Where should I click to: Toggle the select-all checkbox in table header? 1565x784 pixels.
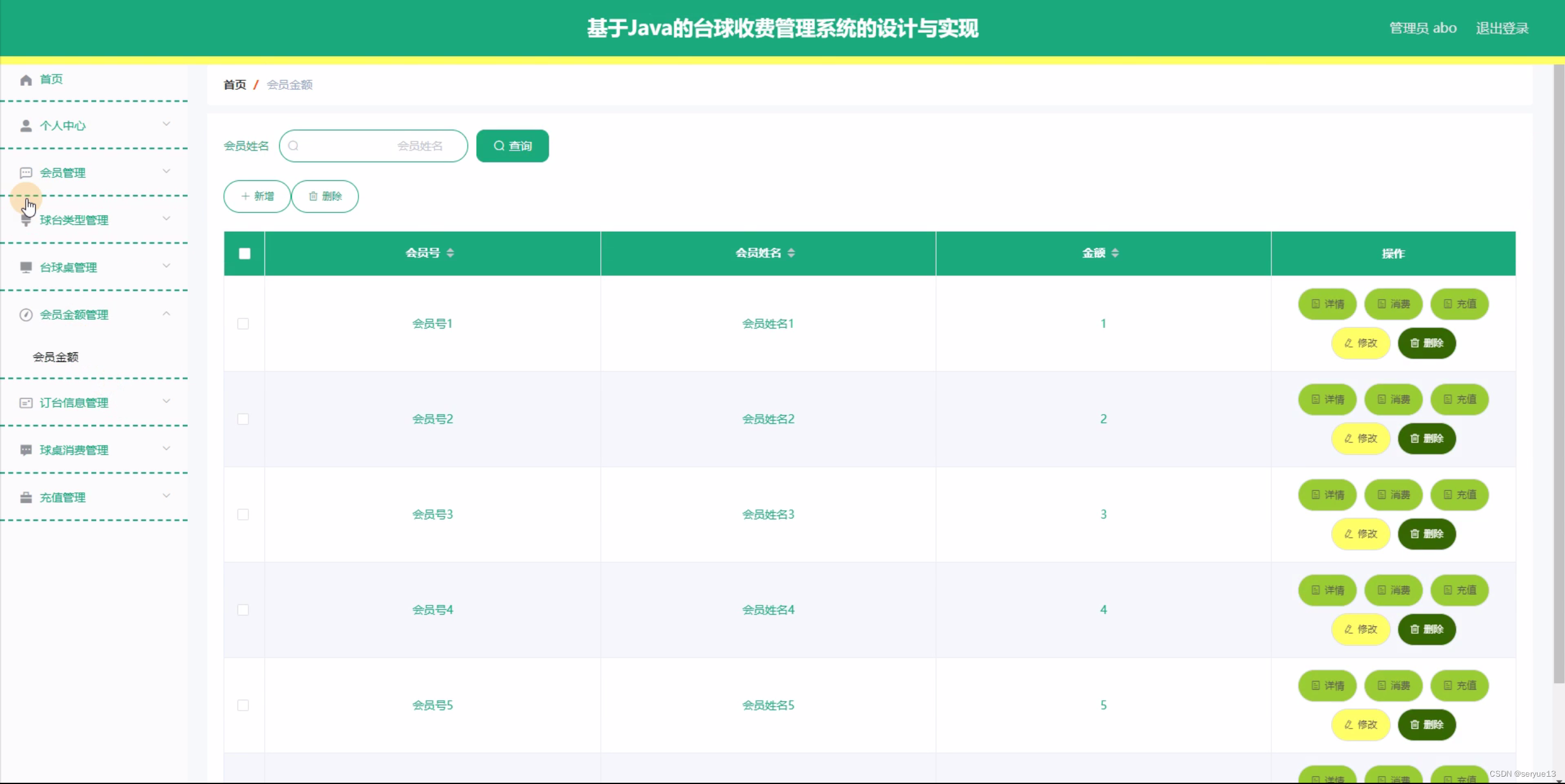pos(245,254)
